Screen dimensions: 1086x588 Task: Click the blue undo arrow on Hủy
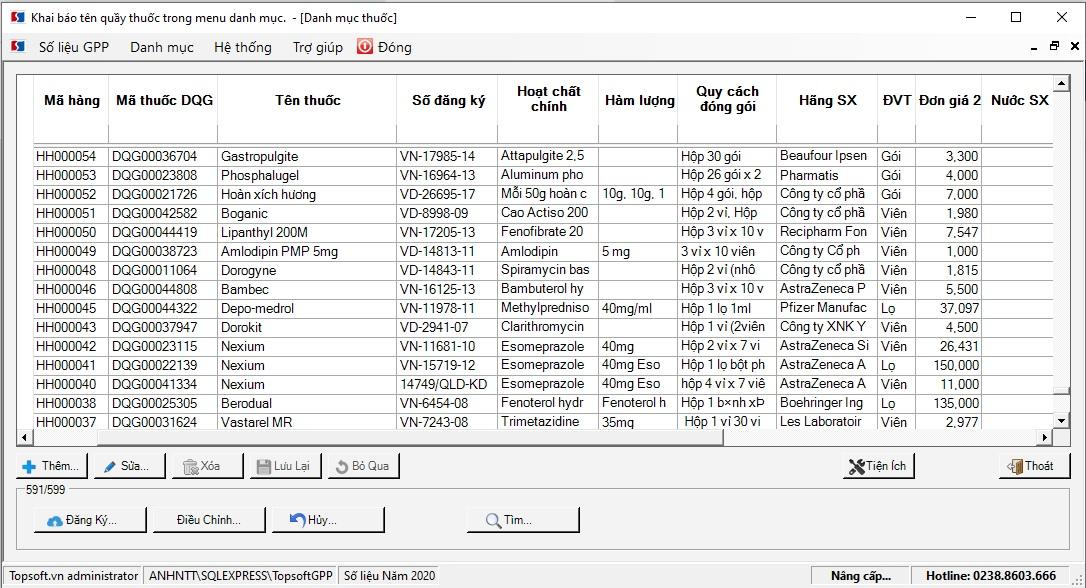click(x=297, y=519)
